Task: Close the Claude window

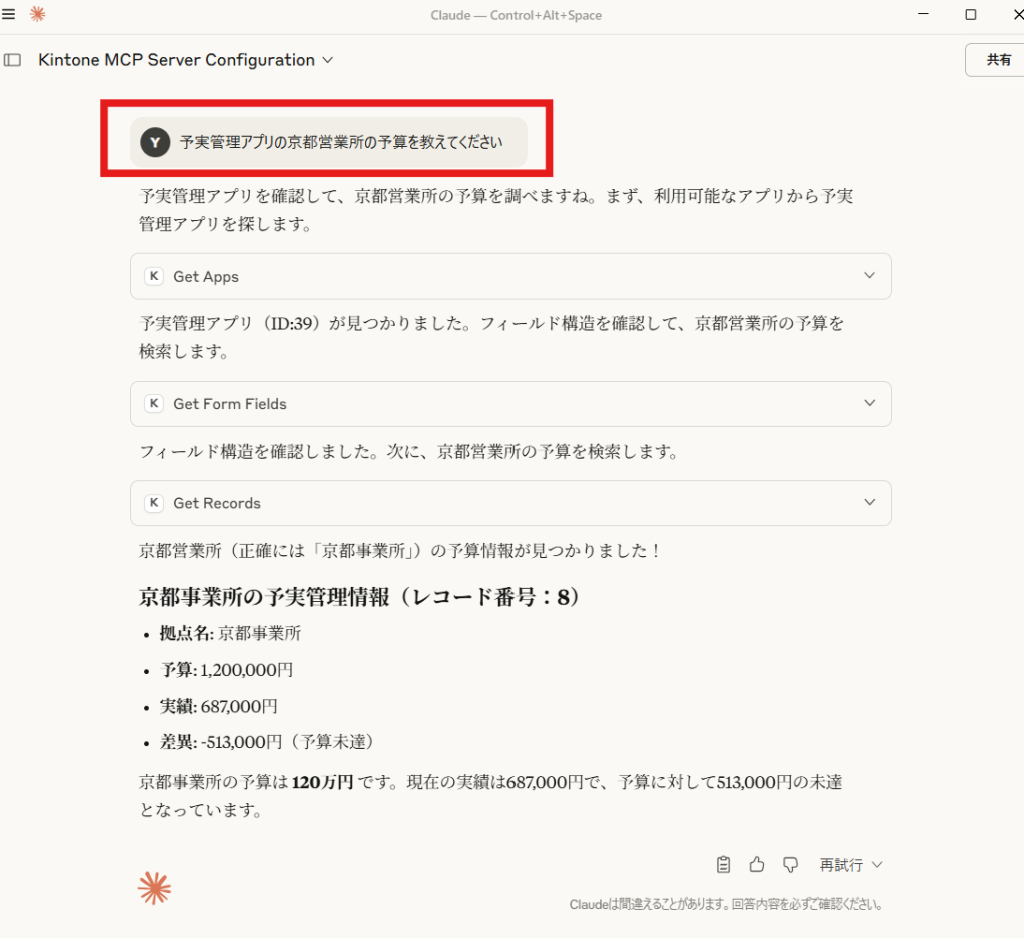Action: 1018,14
